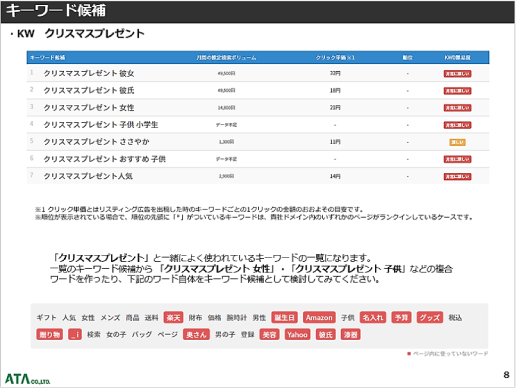
Task: Open keyword クリスマスプレゼント人気
Action: point(88,176)
